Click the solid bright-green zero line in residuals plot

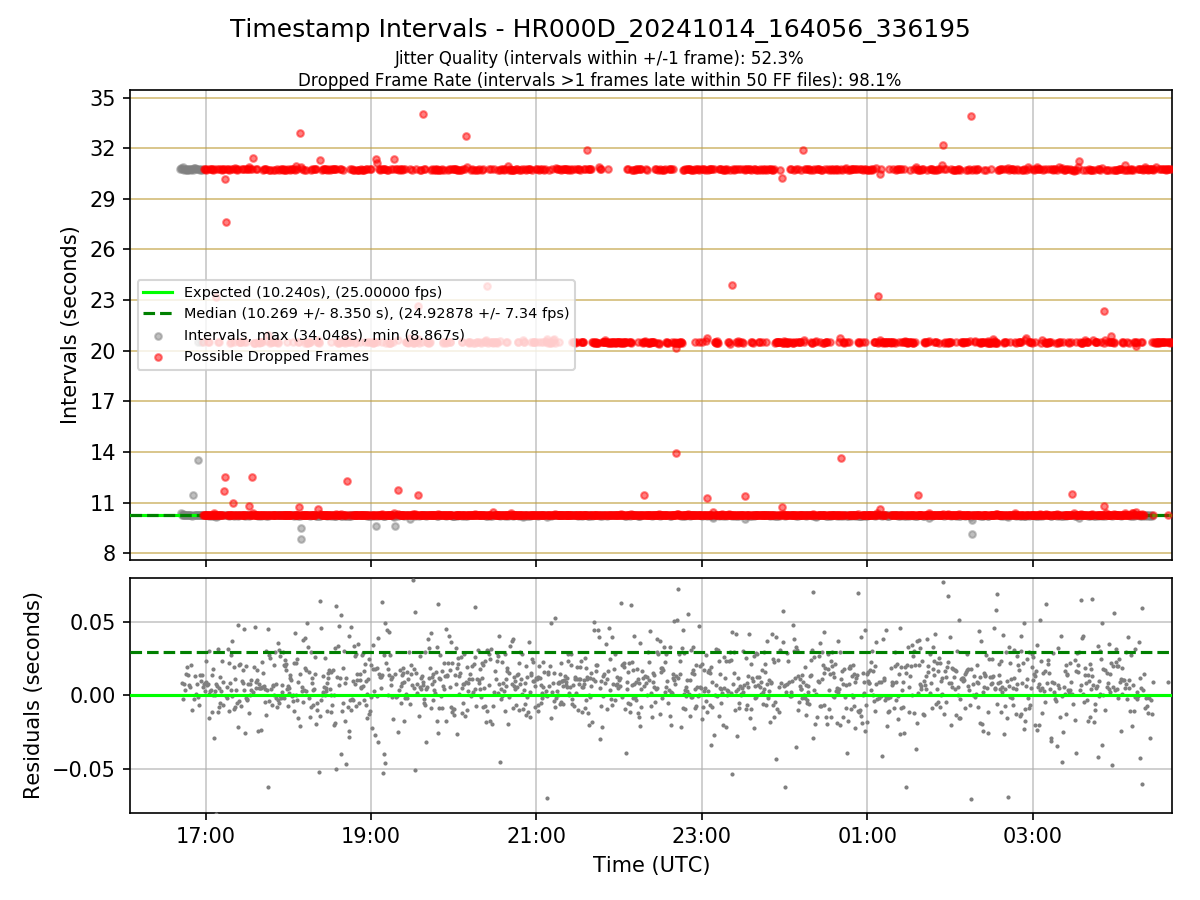[650, 695]
